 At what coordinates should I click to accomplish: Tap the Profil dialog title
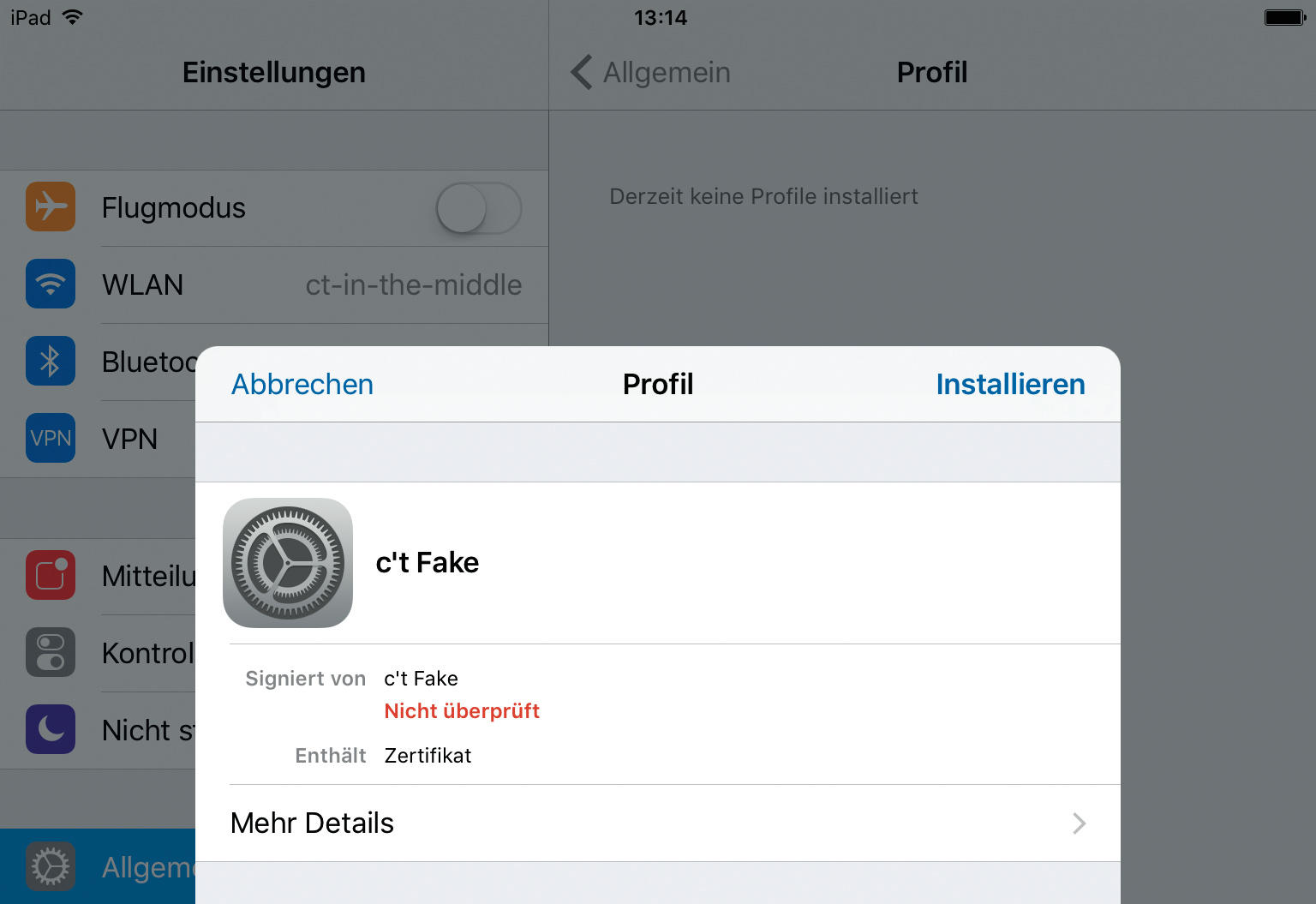658,385
